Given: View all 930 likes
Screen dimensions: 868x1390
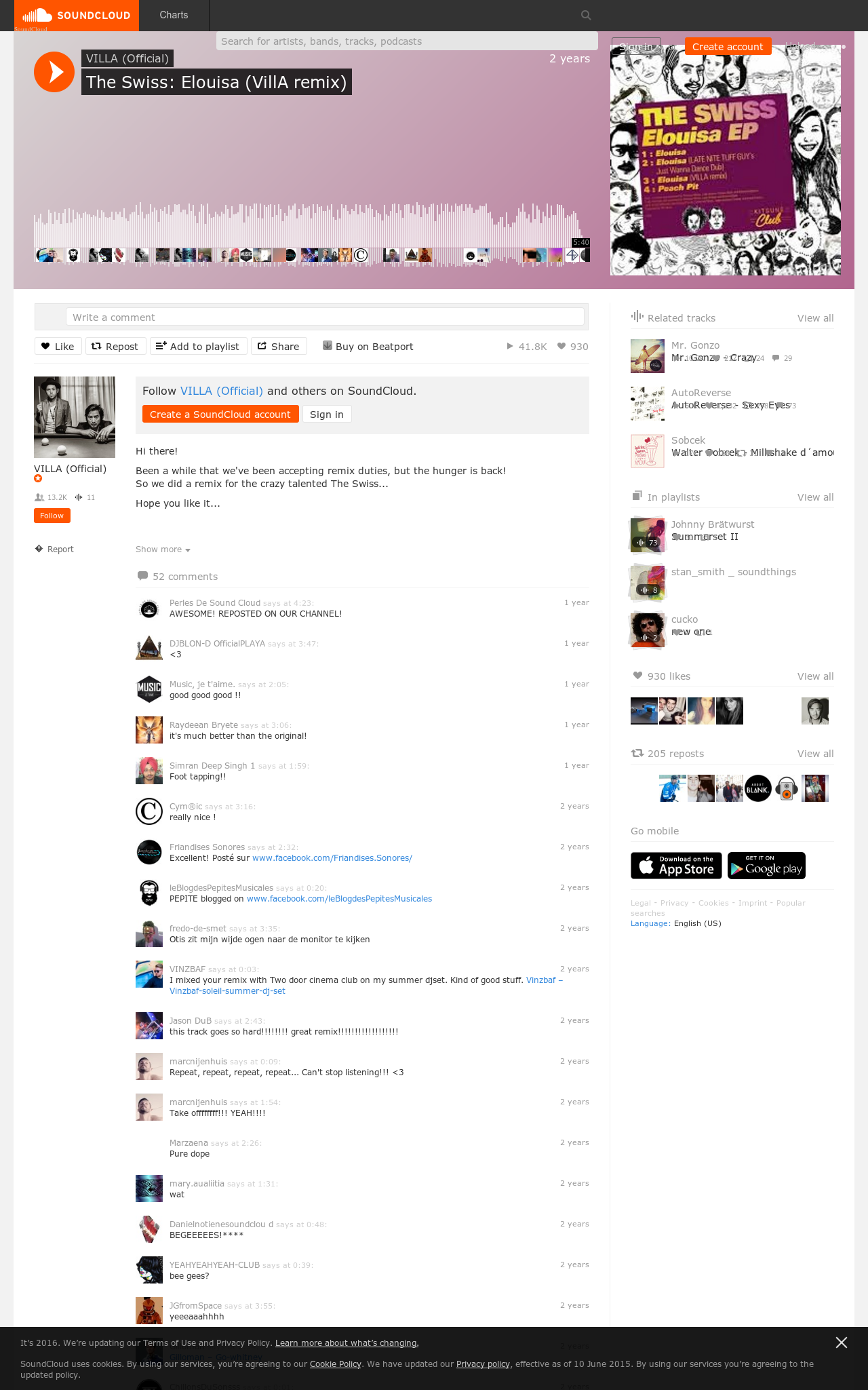Looking at the screenshot, I should point(815,676).
